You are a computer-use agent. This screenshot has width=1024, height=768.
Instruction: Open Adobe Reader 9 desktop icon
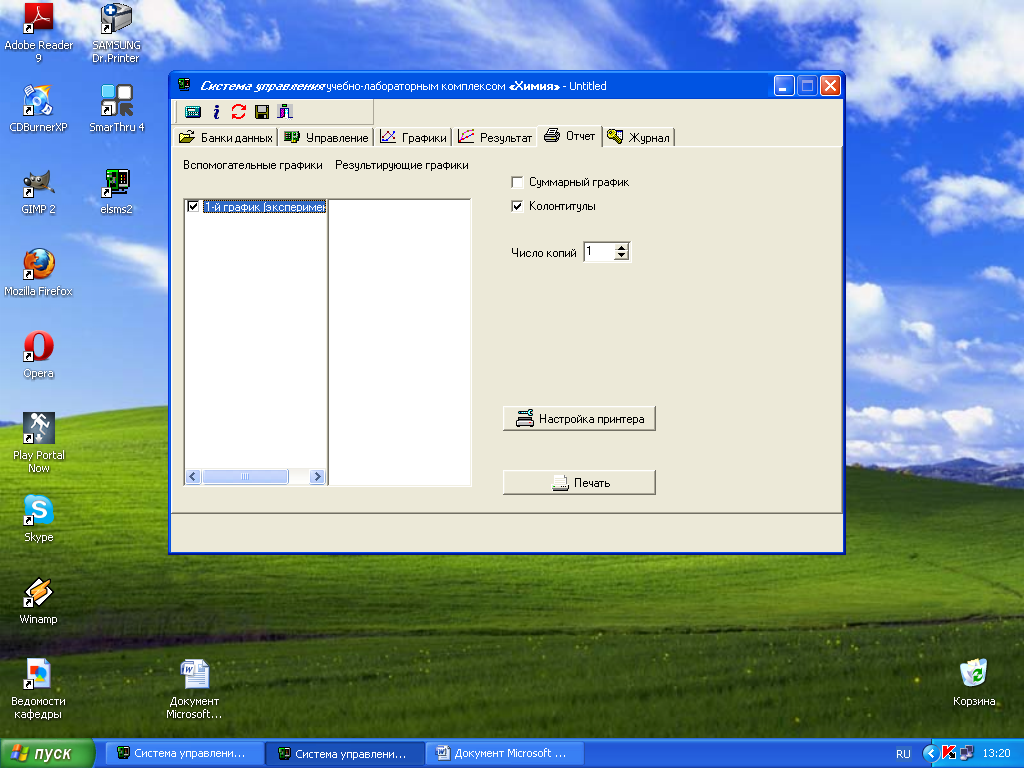(x=39, y=33)
